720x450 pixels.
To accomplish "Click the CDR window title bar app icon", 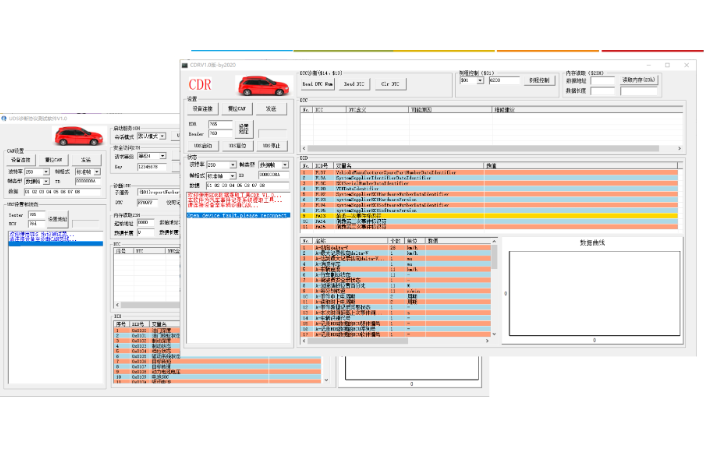I will tap(185, 65).
